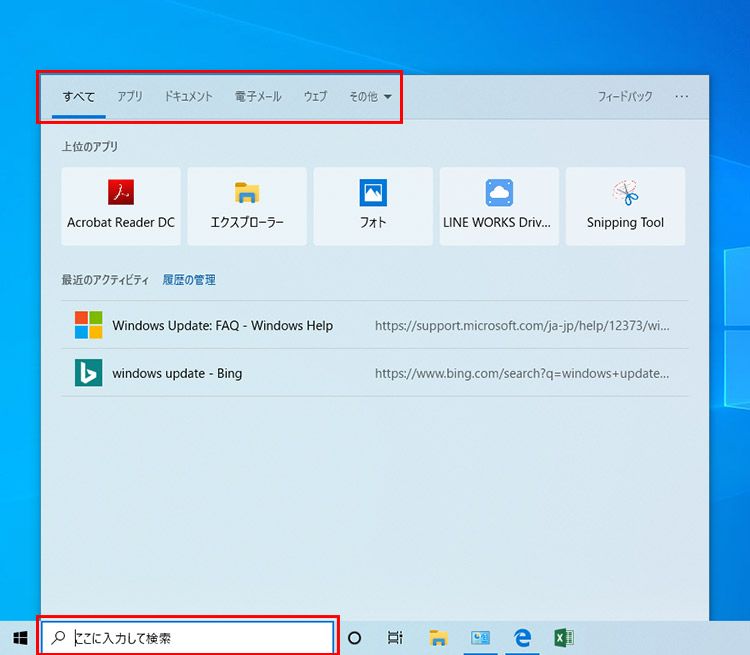Open File Explorer from the taskbar

coord(438,637)
